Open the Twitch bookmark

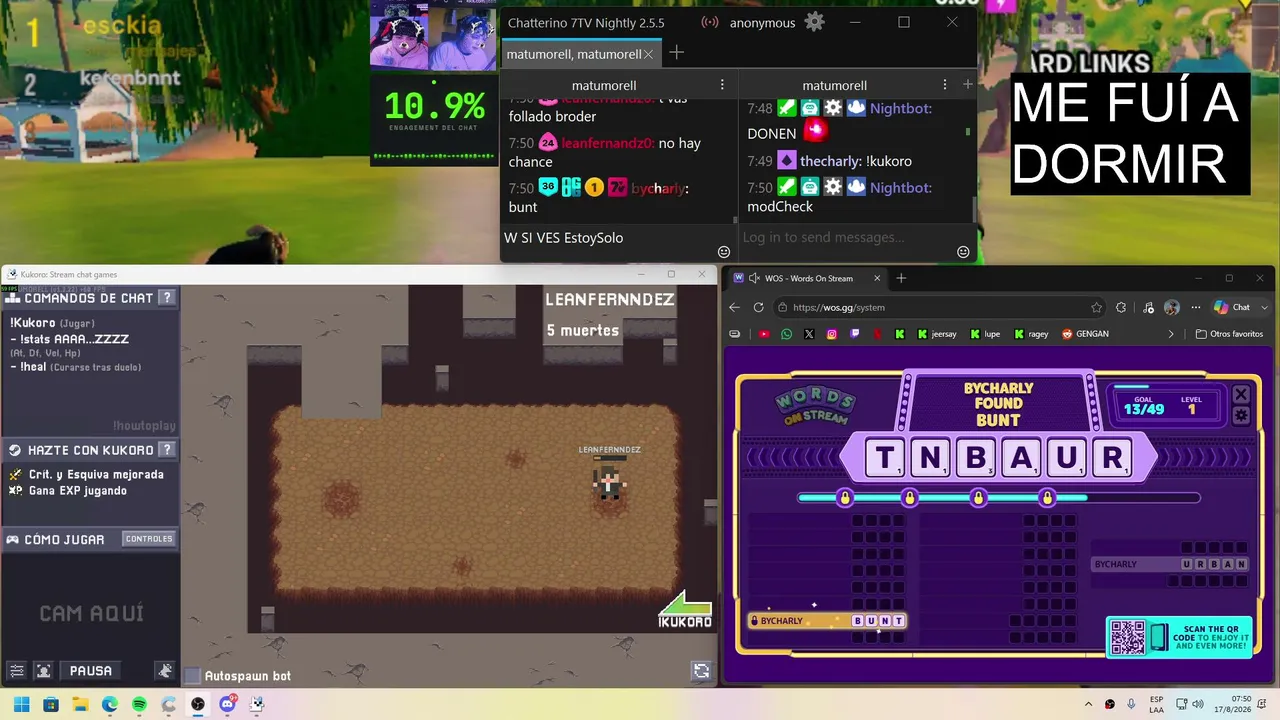pyautogui.click(x=854, y=334)
